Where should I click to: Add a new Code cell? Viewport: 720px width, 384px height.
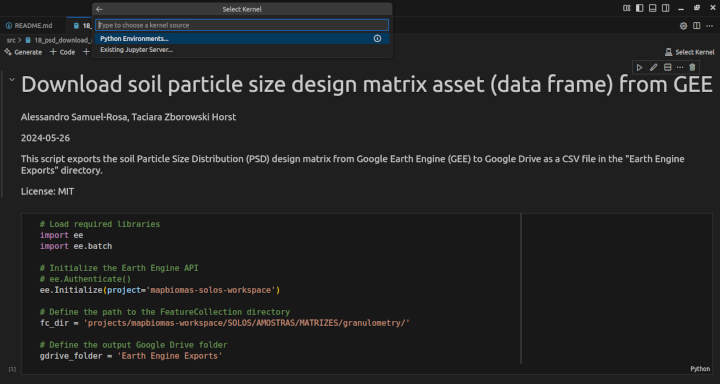(62, 52)
